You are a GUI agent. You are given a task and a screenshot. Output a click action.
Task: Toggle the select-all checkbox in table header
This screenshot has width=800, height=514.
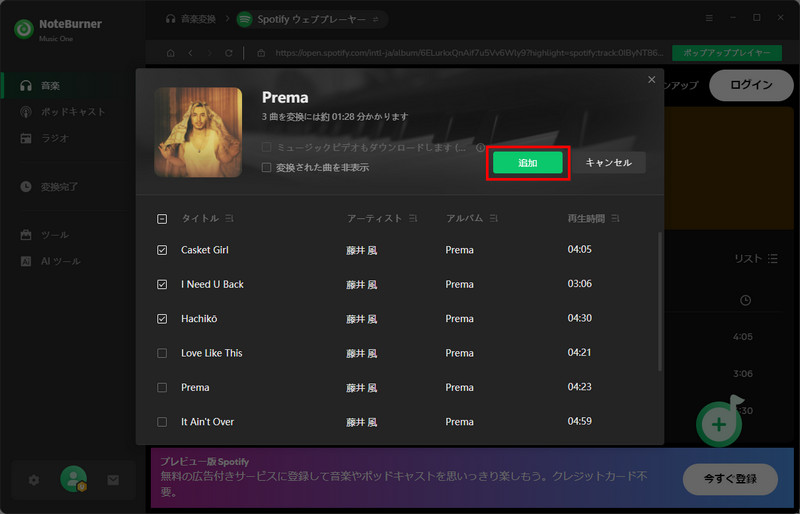pyautogui.click(x=162, y=218)
